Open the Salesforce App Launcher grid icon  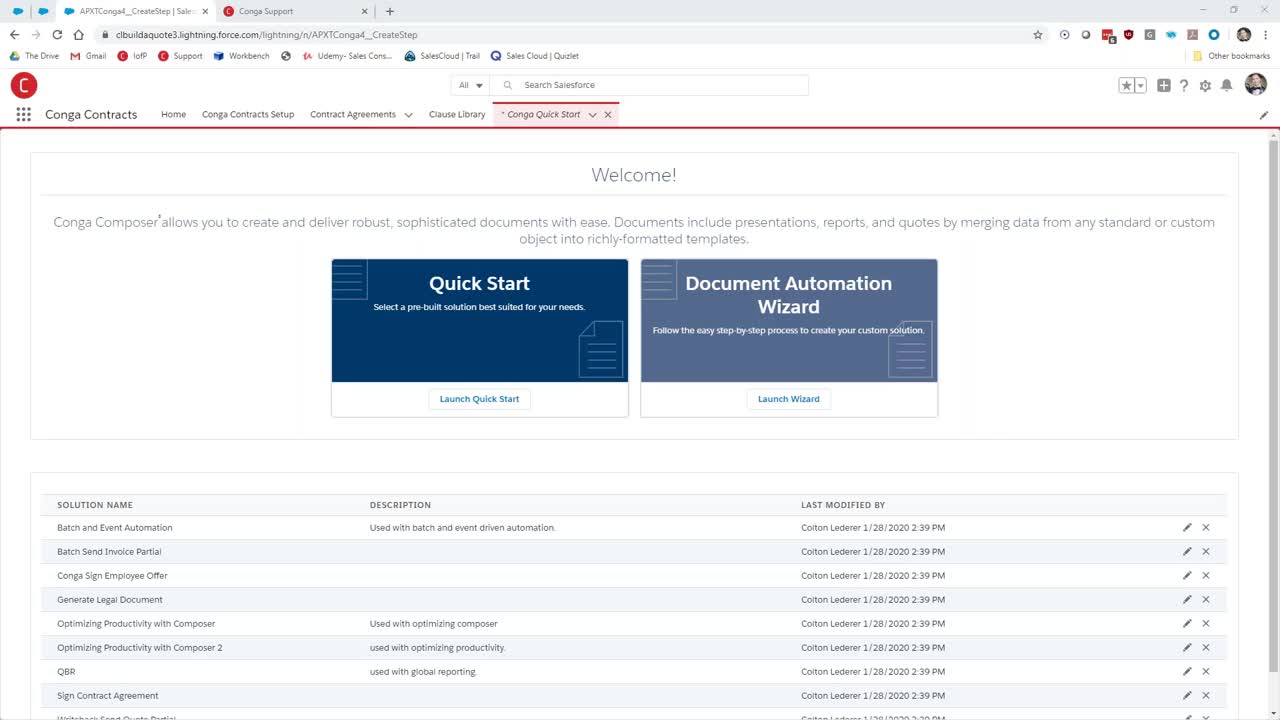(22, 114)
